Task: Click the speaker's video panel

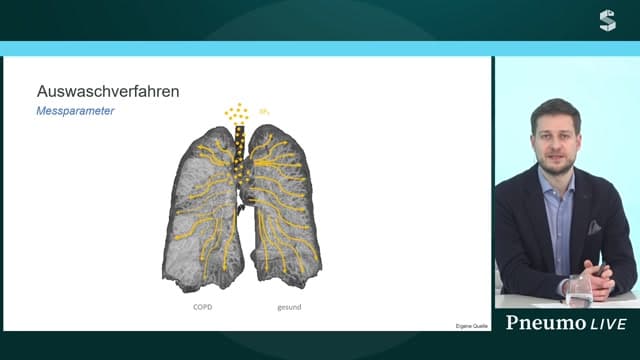Action: click(567, 183)
